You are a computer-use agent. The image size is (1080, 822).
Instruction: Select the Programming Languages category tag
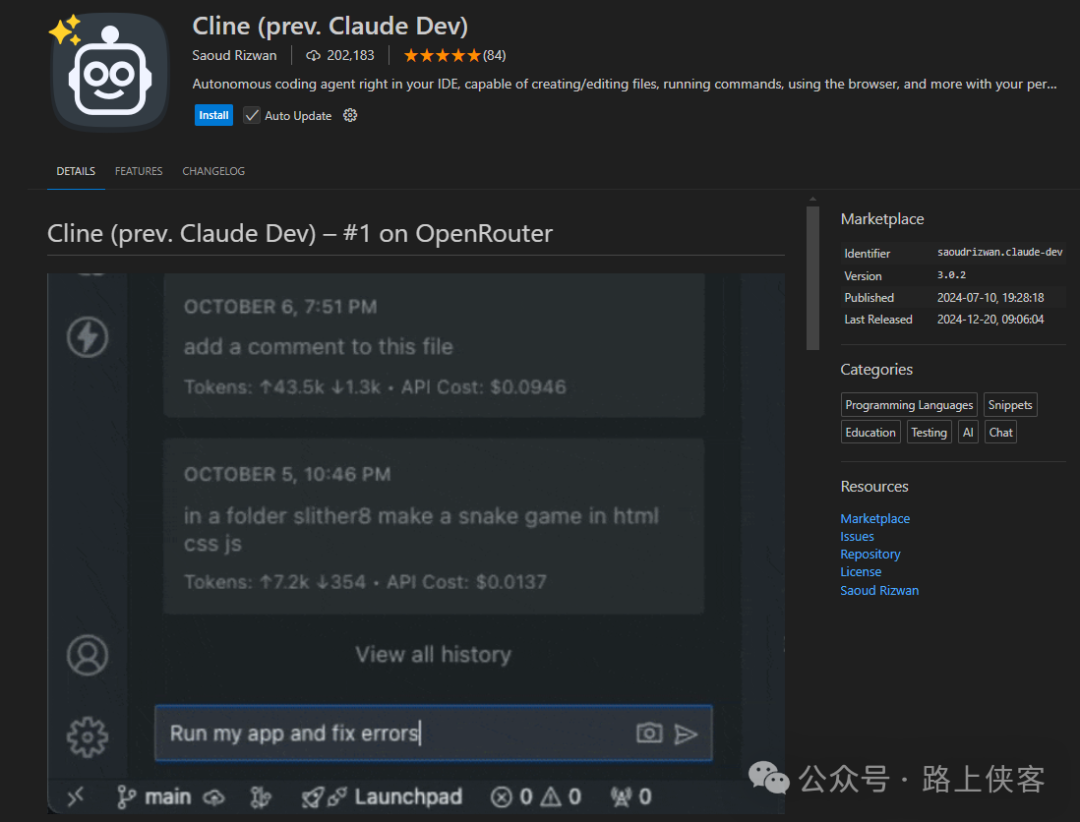(x=908, y=404)
